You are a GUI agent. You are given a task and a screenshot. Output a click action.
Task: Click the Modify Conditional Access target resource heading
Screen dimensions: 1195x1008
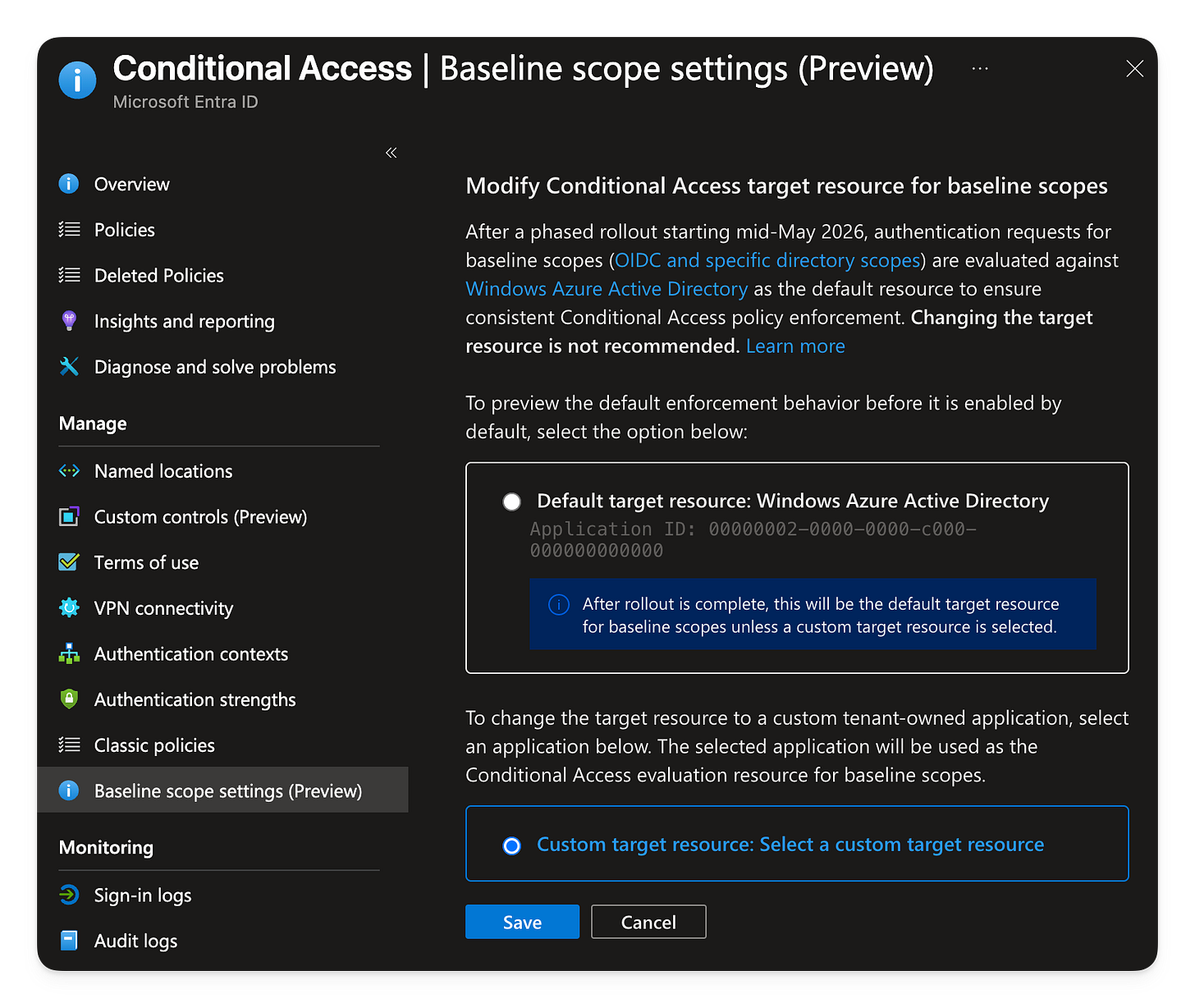point(786,186)
